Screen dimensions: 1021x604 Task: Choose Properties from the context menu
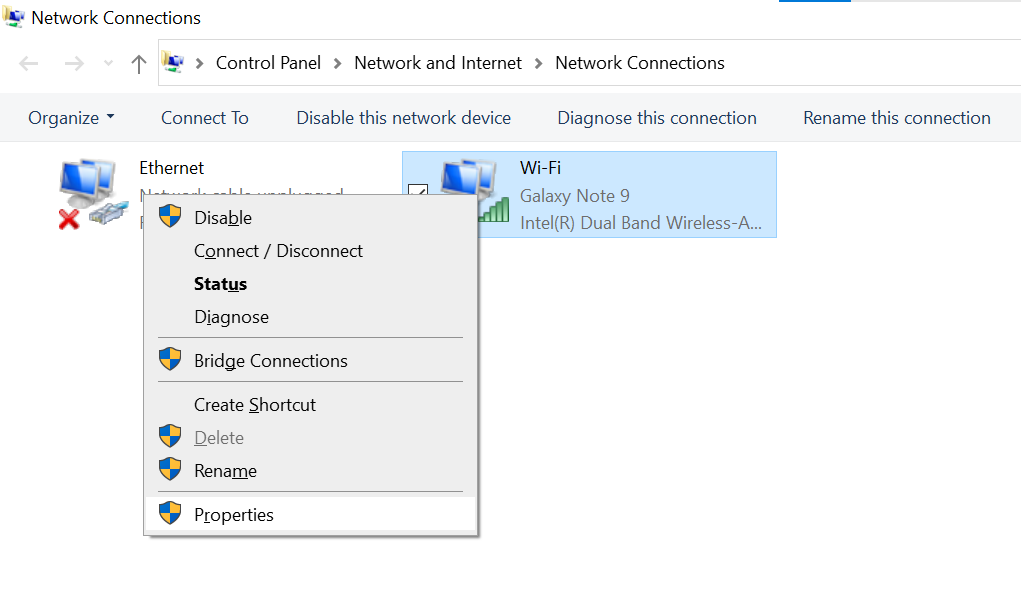233,515
